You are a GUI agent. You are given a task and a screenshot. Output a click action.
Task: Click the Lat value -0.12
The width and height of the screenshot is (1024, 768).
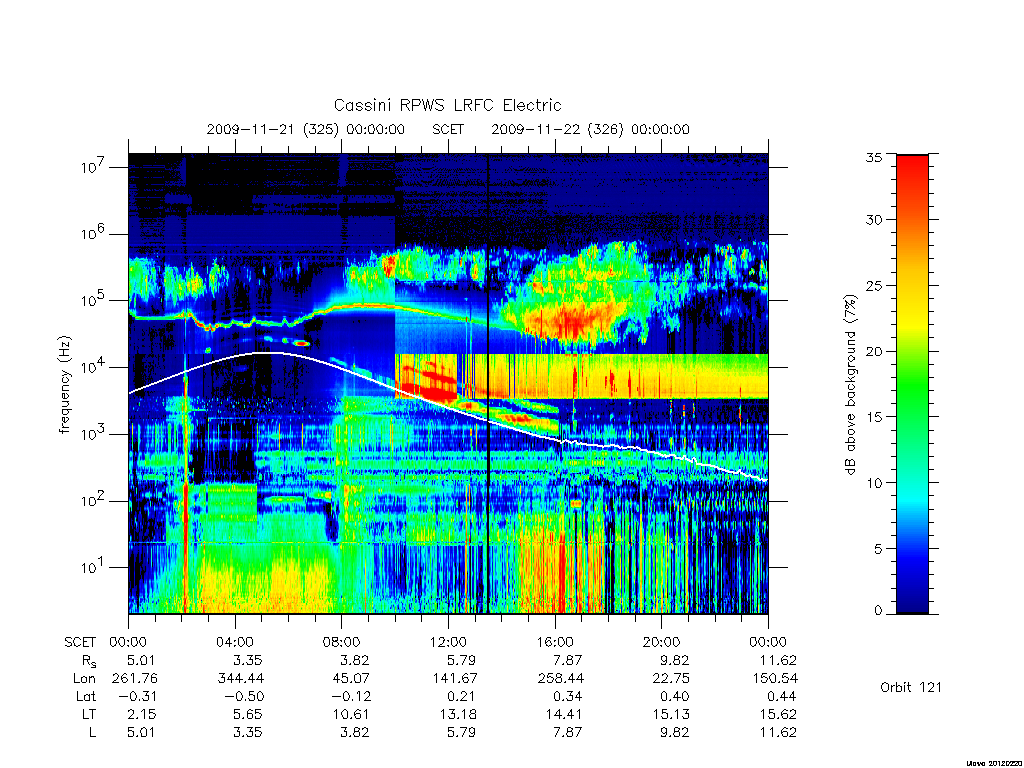coord(351,697)
